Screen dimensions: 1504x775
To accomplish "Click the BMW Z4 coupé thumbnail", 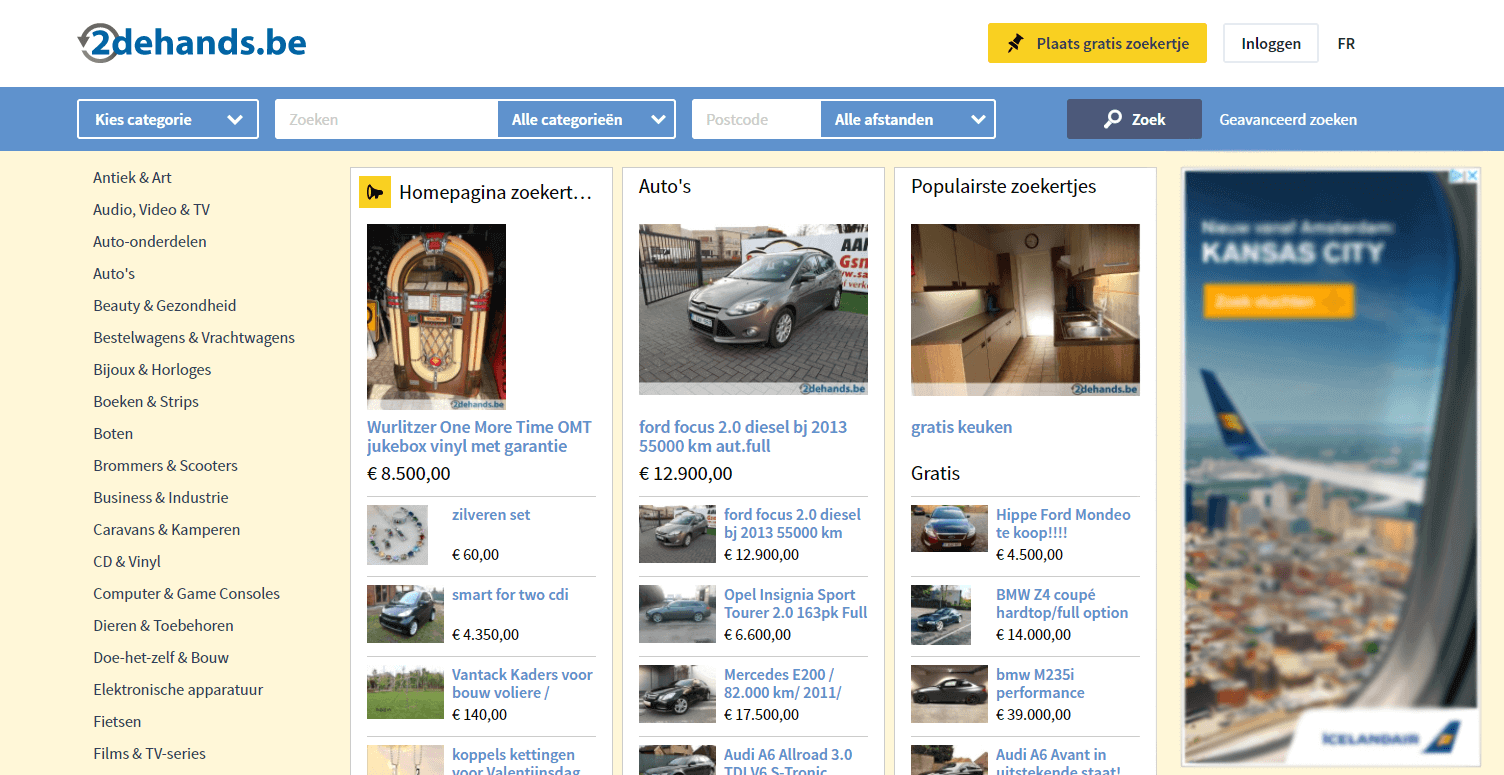I will 941,615.
